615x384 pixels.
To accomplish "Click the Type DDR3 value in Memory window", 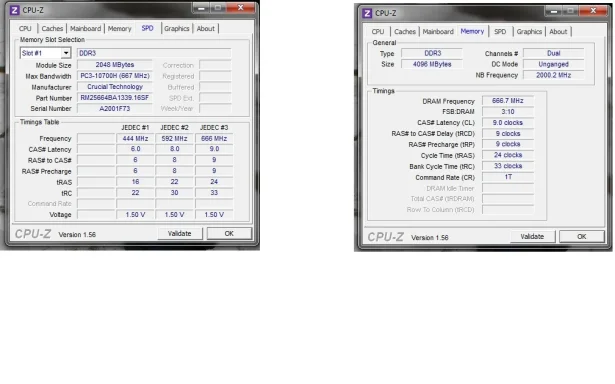I will 432,53.
